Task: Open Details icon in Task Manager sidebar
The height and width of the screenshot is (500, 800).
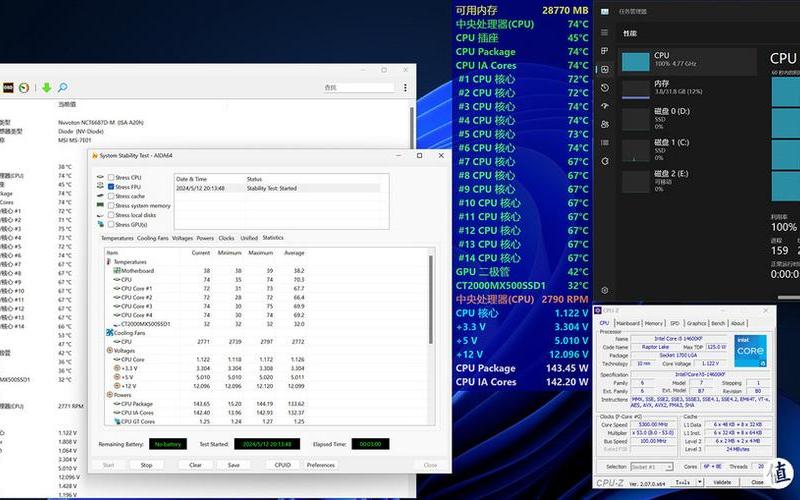Action: click(x=605, y=142)
